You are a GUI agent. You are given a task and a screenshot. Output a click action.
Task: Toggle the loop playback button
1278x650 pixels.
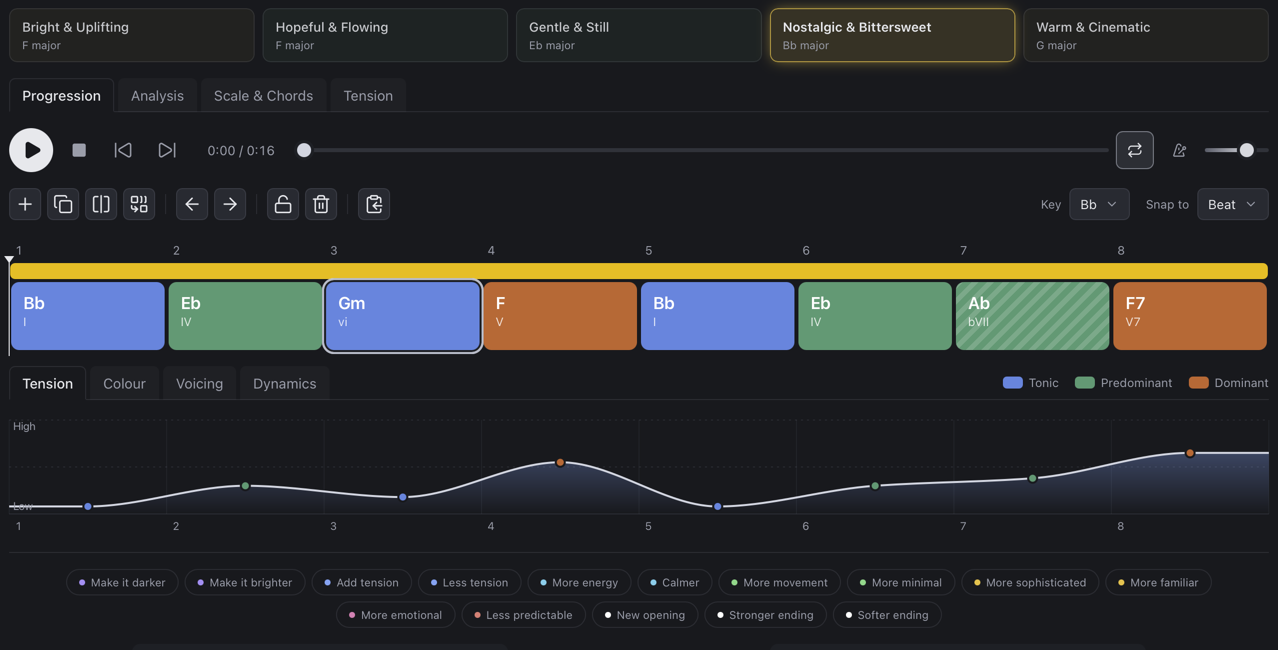(x=1134, y=150)
